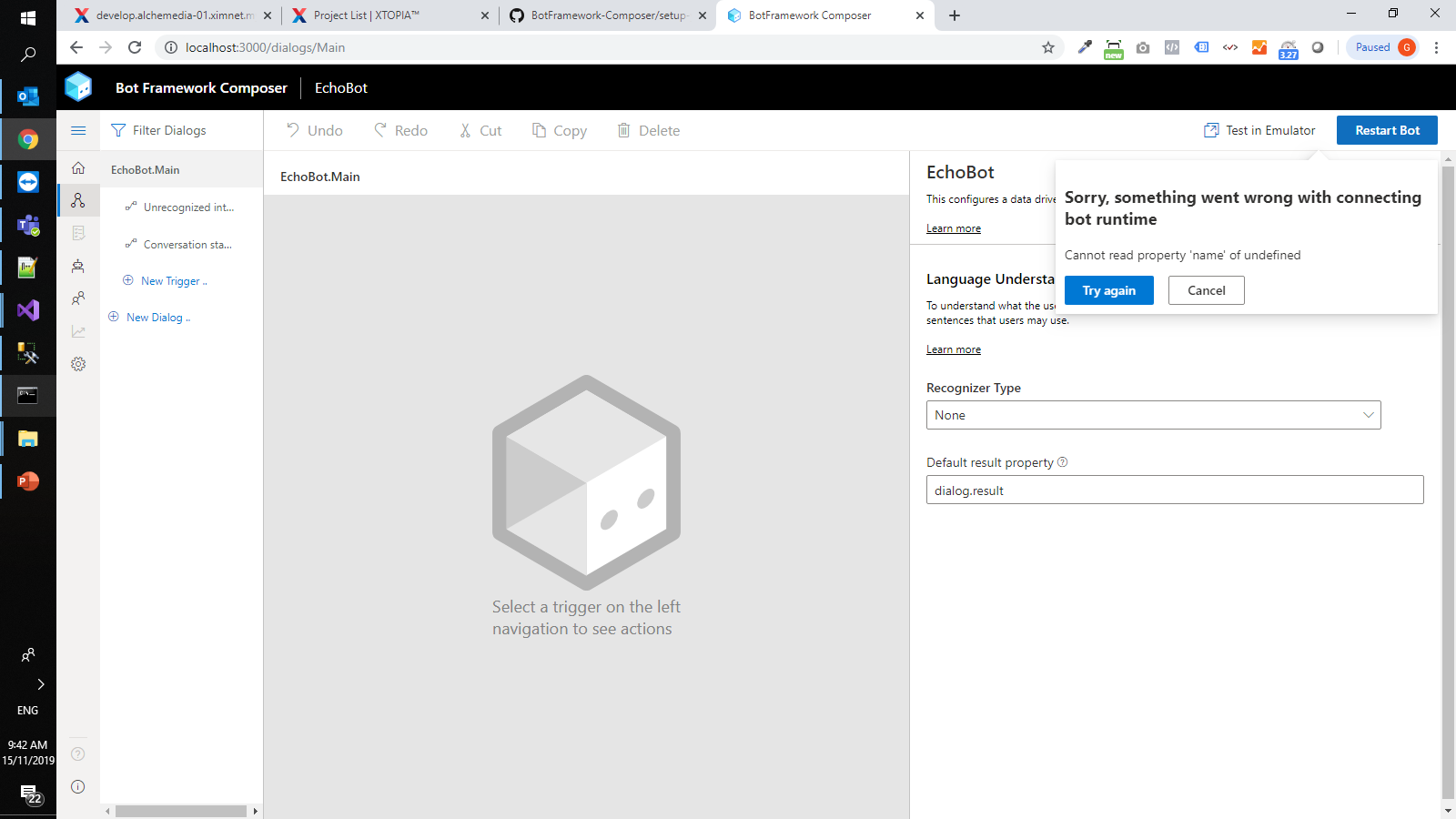Screen dimensions: 1456x819
Task: Select the Conversation started trigger
Action: [187, 244]
